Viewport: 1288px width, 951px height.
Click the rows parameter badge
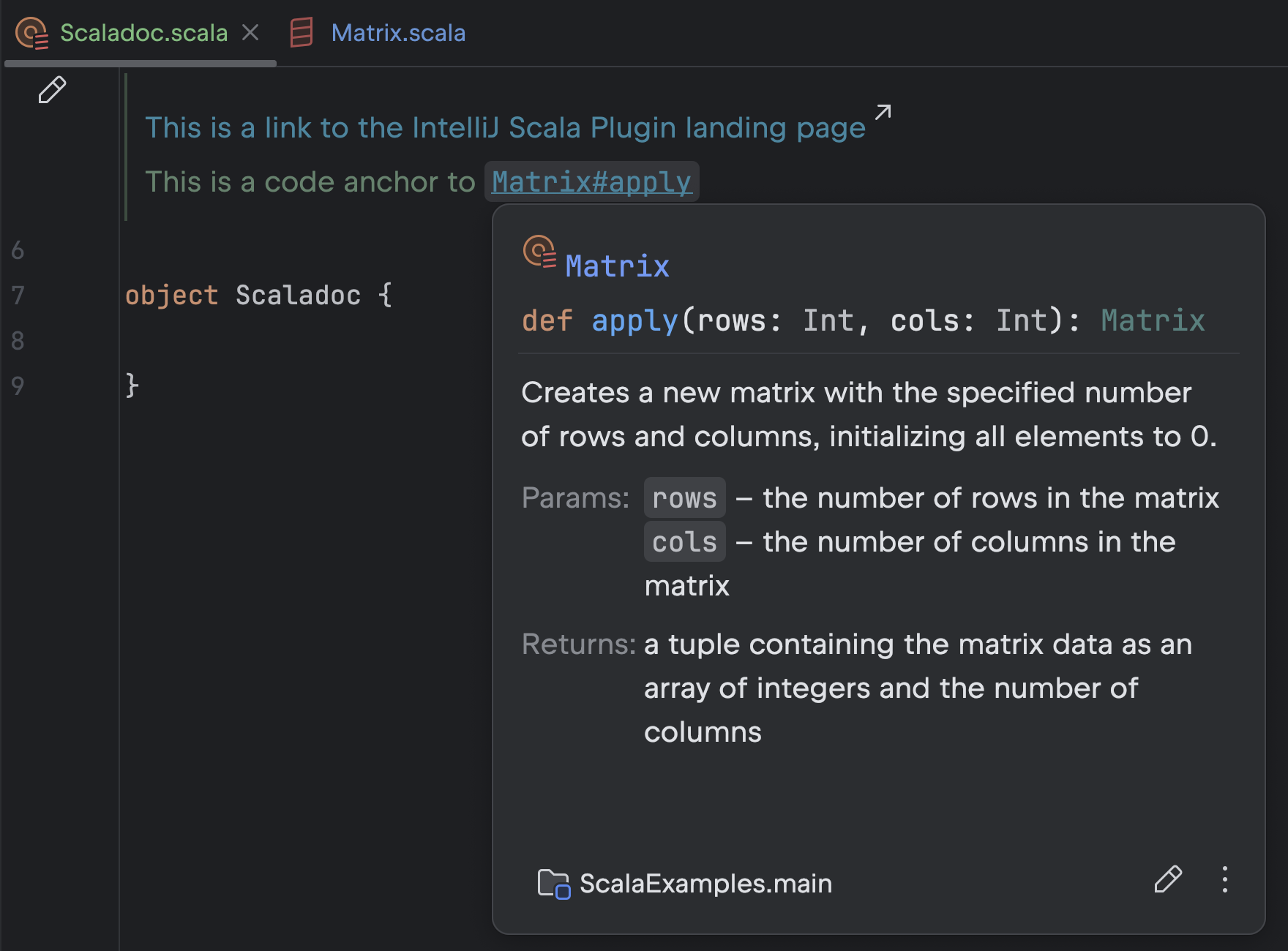[684, 498]
